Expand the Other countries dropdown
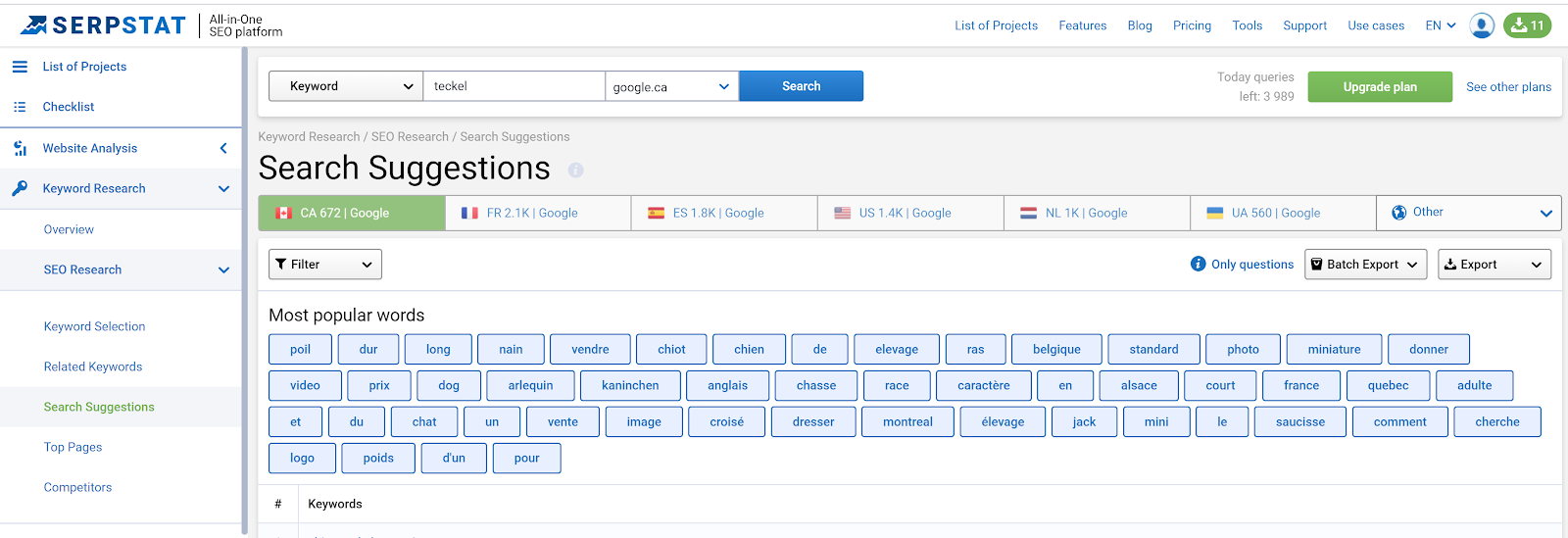 (x=1469, y=213)
